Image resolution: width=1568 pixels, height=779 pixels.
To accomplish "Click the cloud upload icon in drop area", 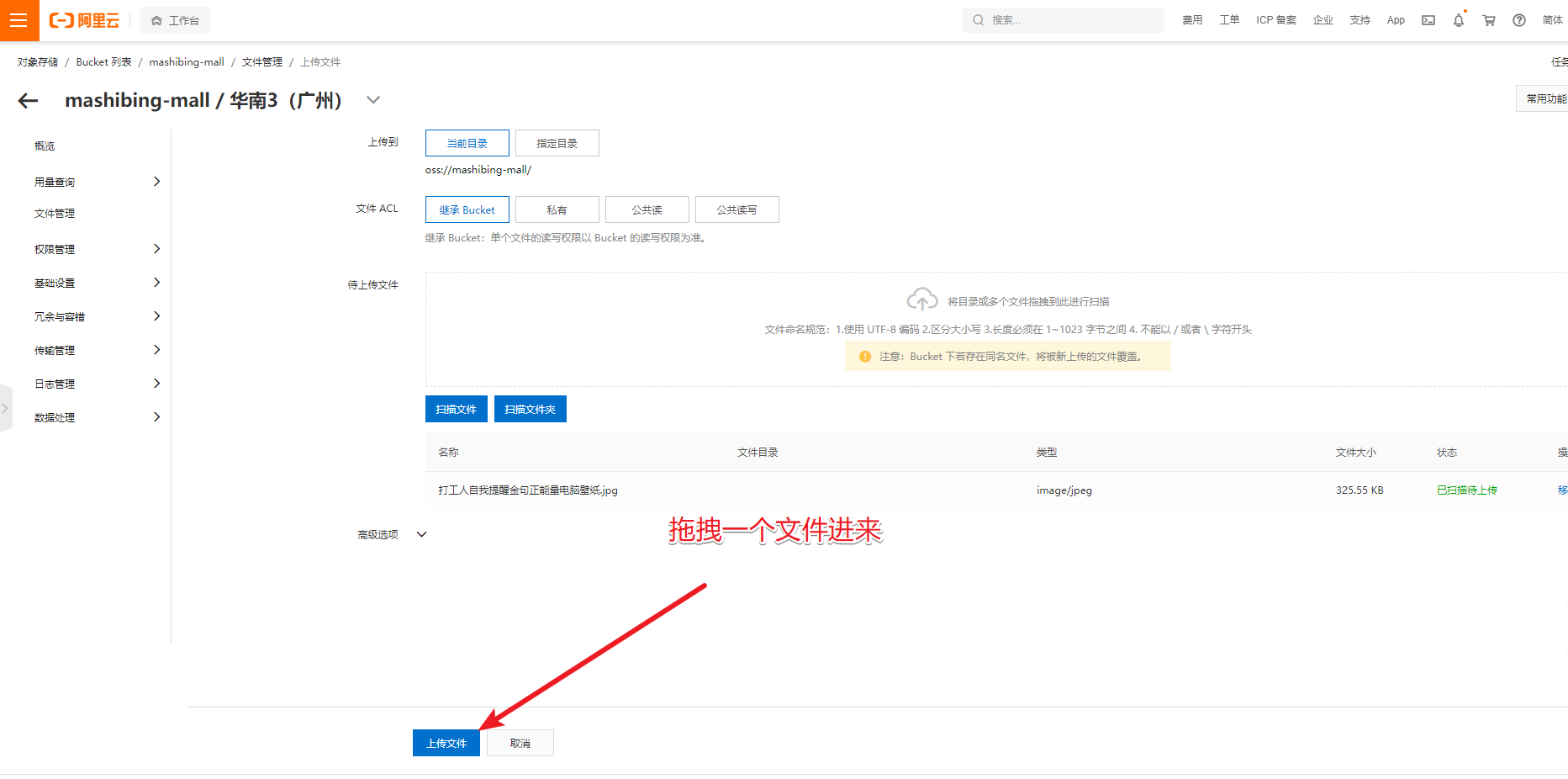I will point(922,299).
